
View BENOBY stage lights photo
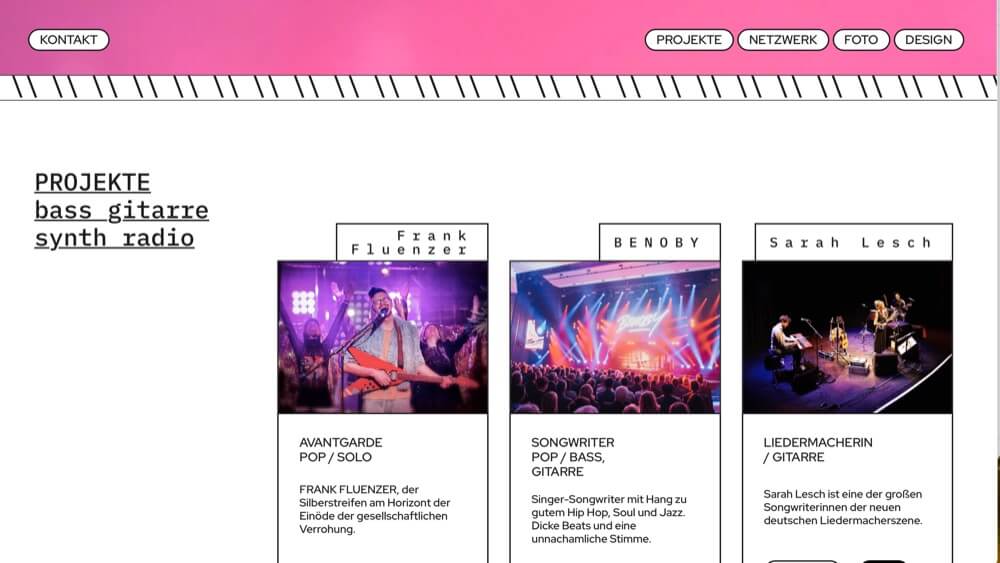tap(615, 337)
